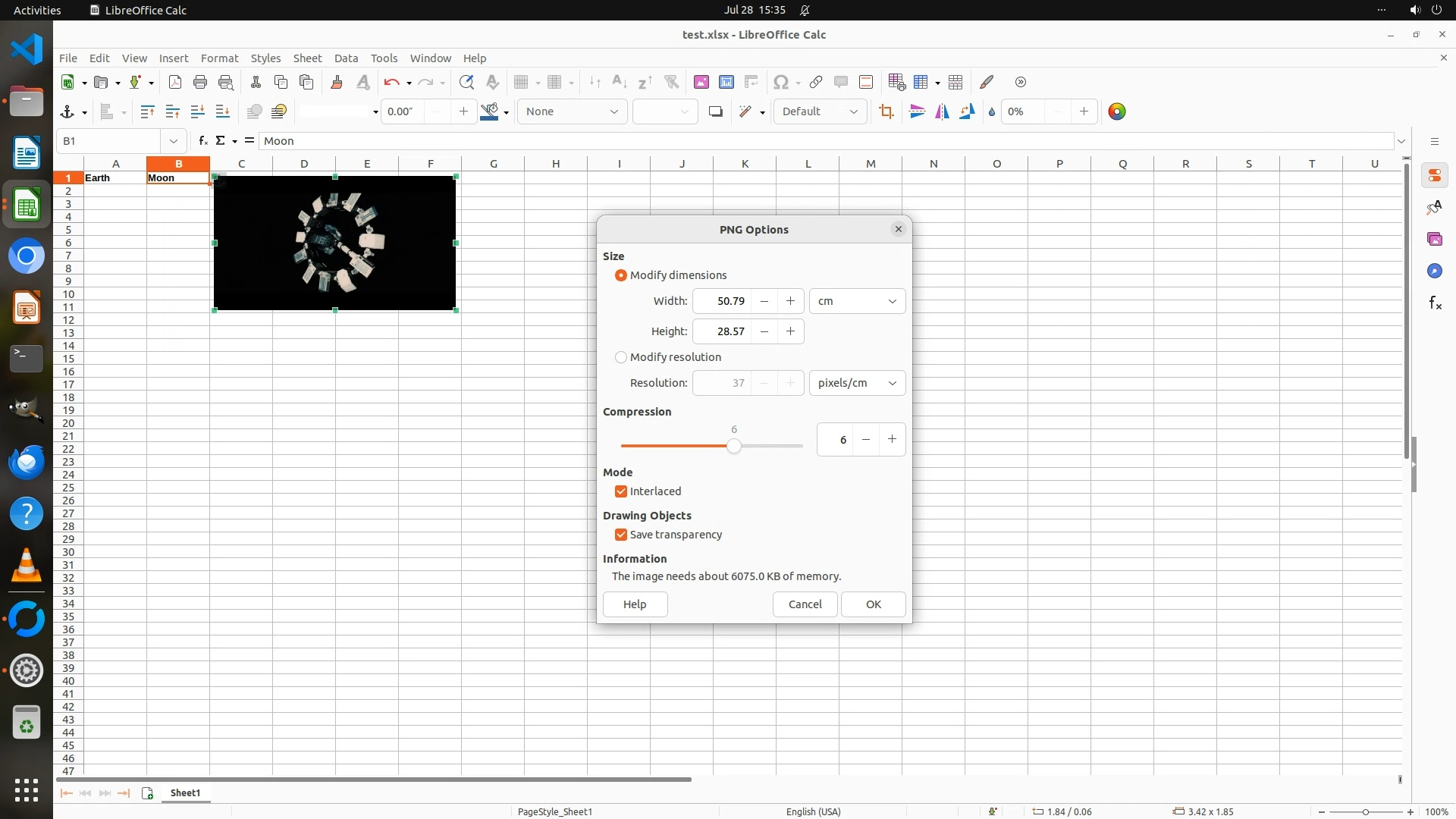Click the Flip Horizontally icon
The width and height of the screenshot is (1456, 819).
(x=942, y=111)
